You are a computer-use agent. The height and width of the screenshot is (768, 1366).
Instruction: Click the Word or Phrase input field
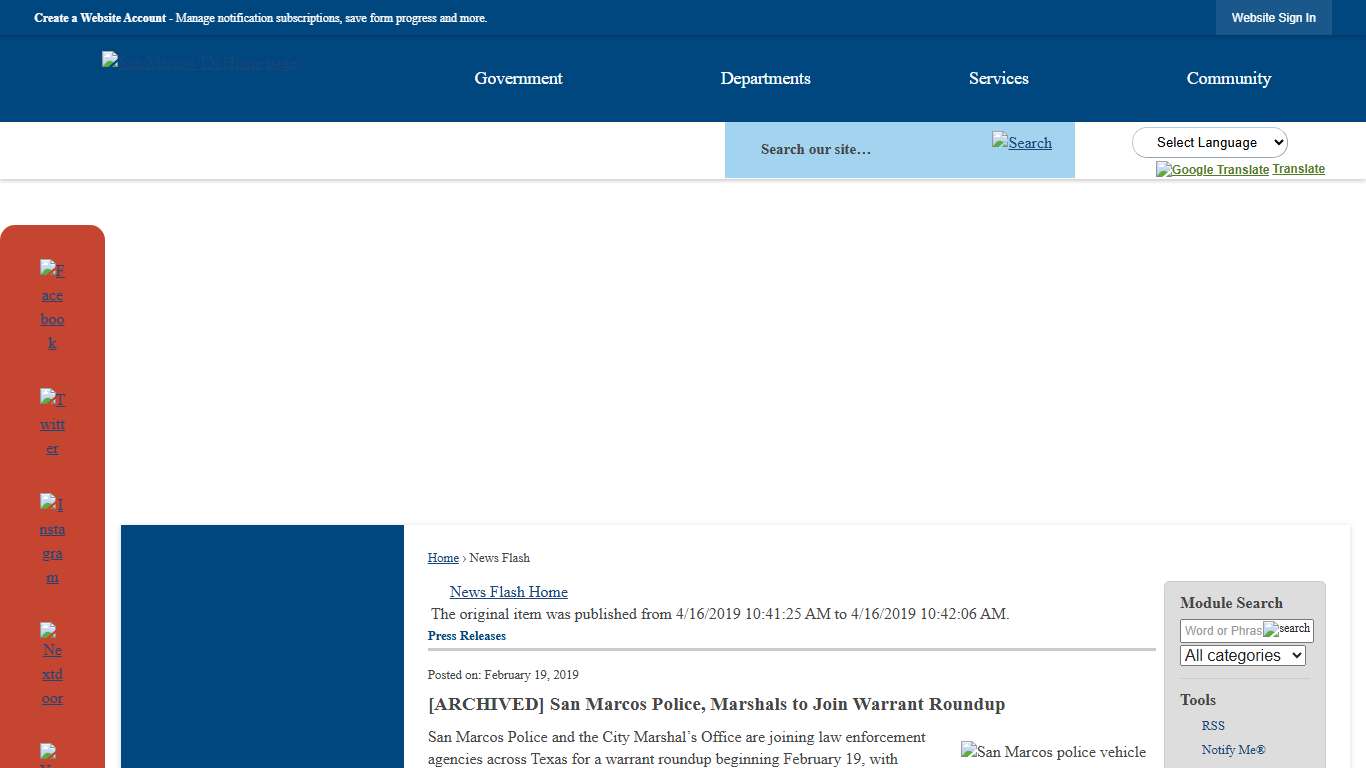click(1221, 631)
